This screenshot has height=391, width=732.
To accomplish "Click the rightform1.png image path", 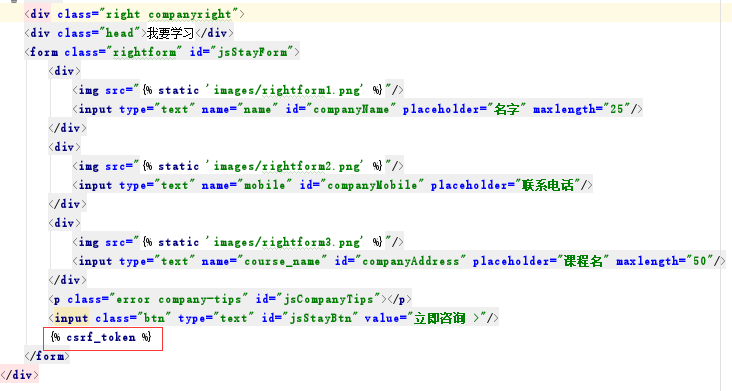I will pyautogui.click(x=287, y=90).
